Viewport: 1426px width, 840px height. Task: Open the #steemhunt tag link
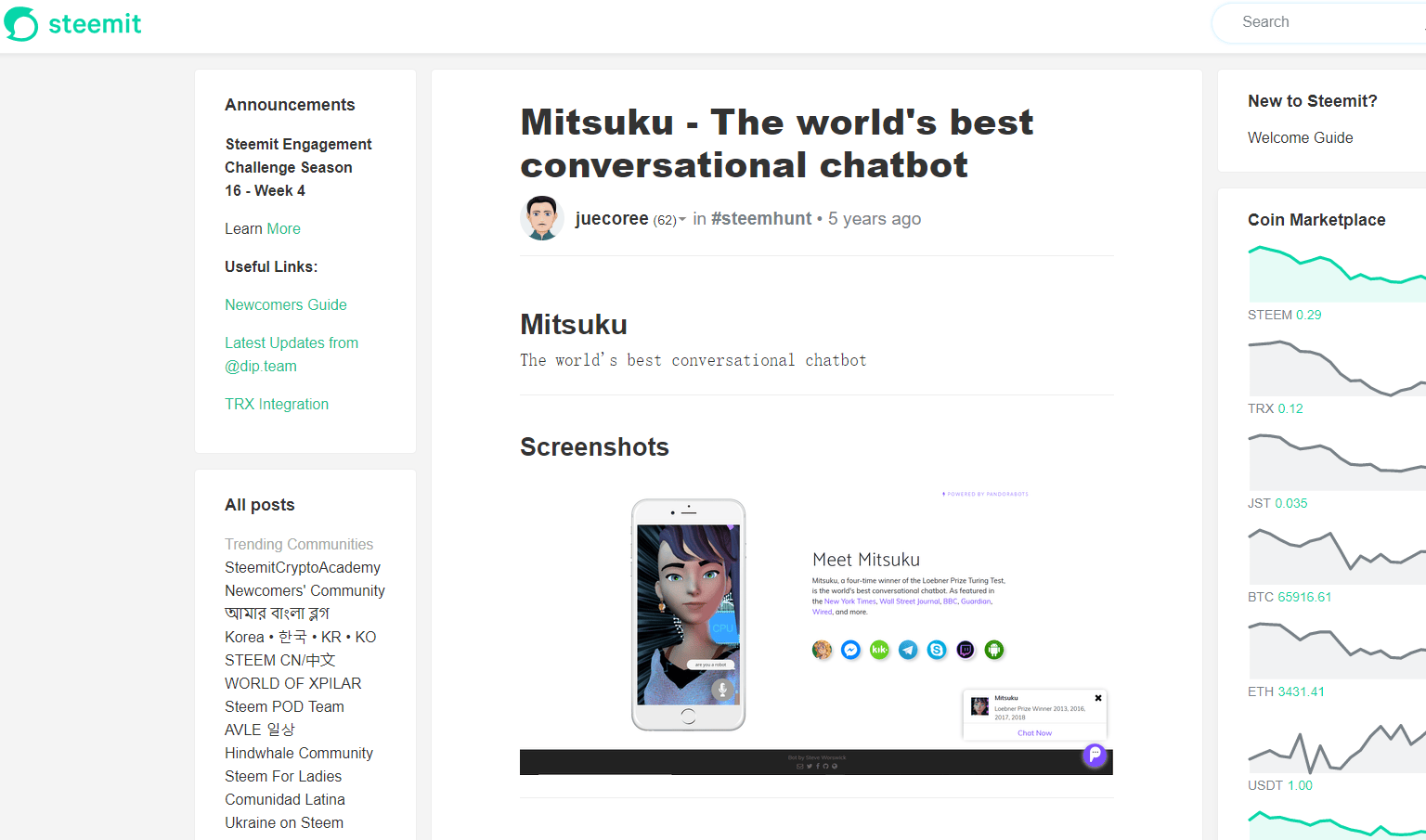(761, 219)
